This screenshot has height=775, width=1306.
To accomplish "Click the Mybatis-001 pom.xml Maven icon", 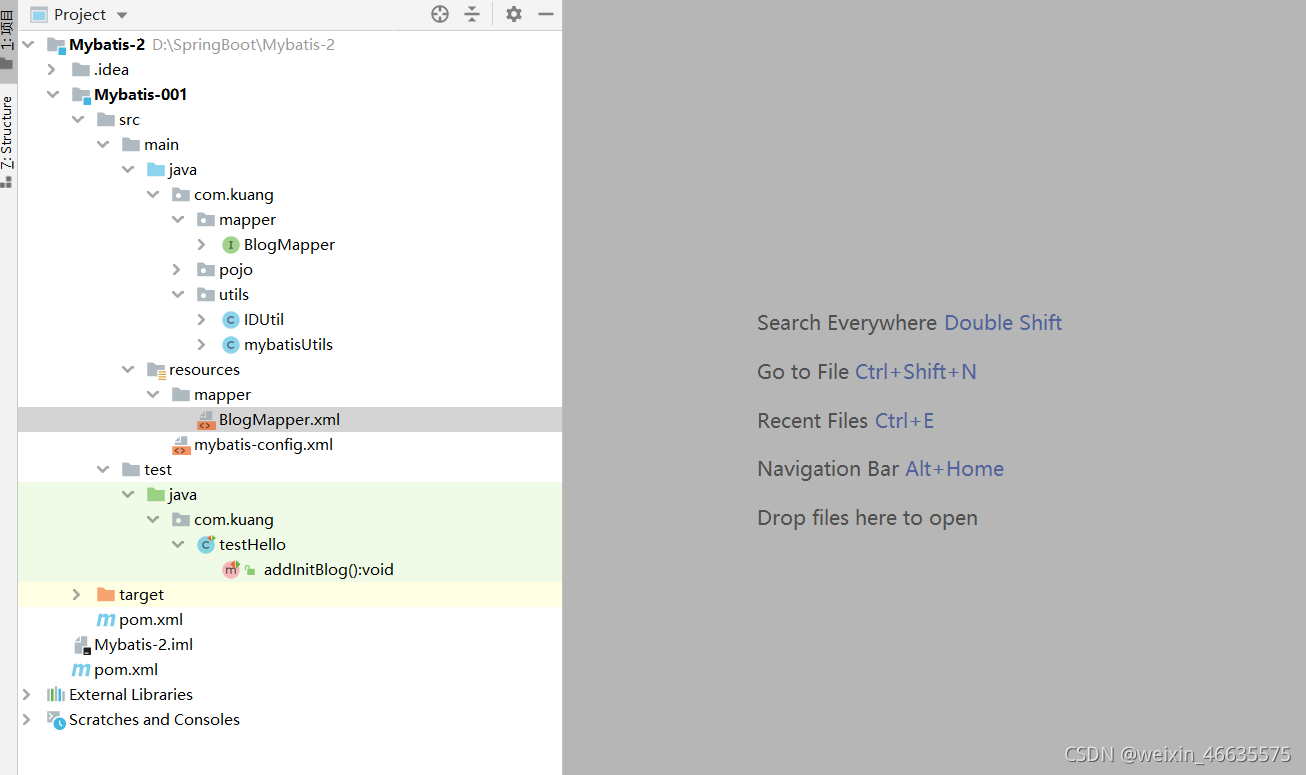I will (106, 620).
